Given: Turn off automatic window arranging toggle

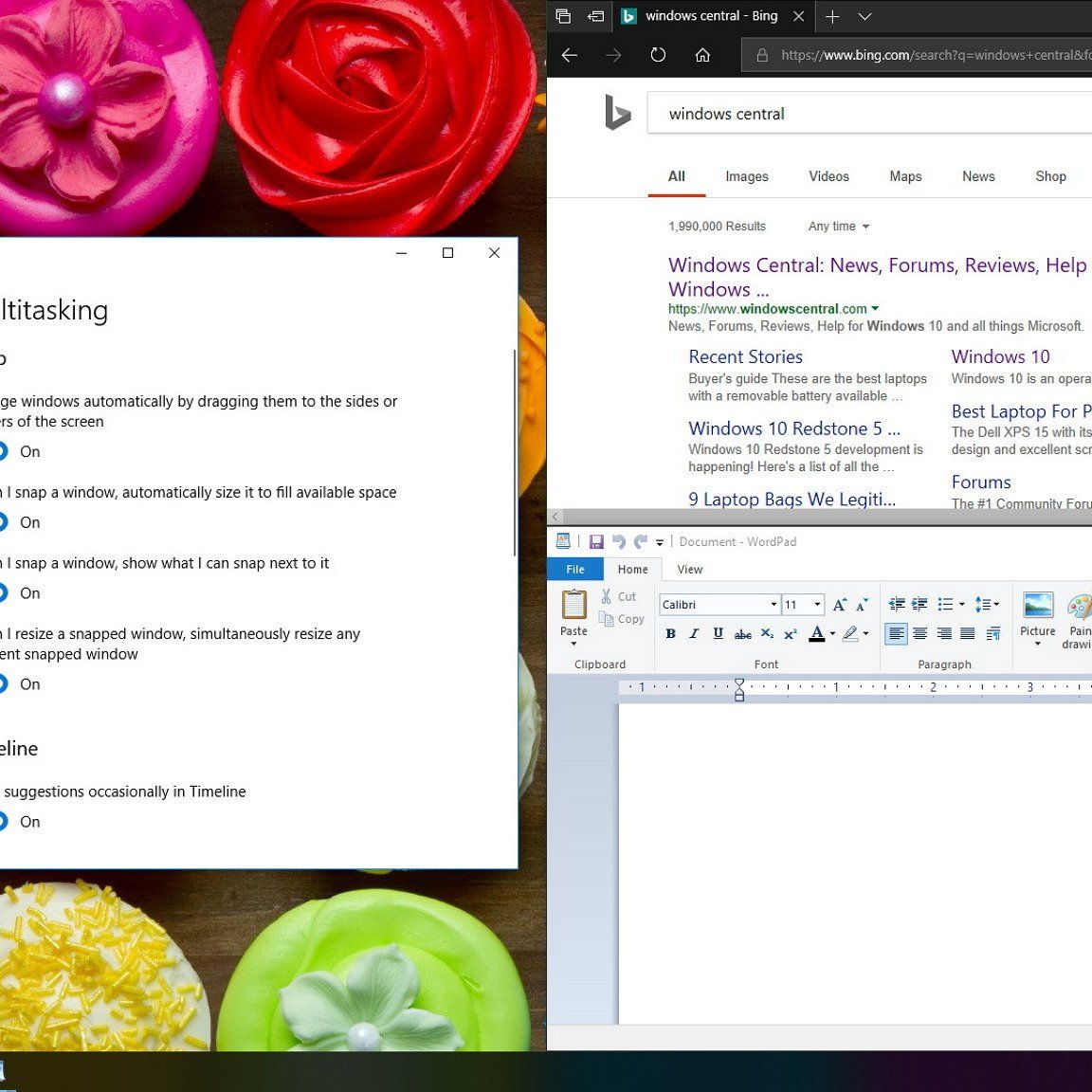Looking at the screenshot, I should click(x=3, y=451).
